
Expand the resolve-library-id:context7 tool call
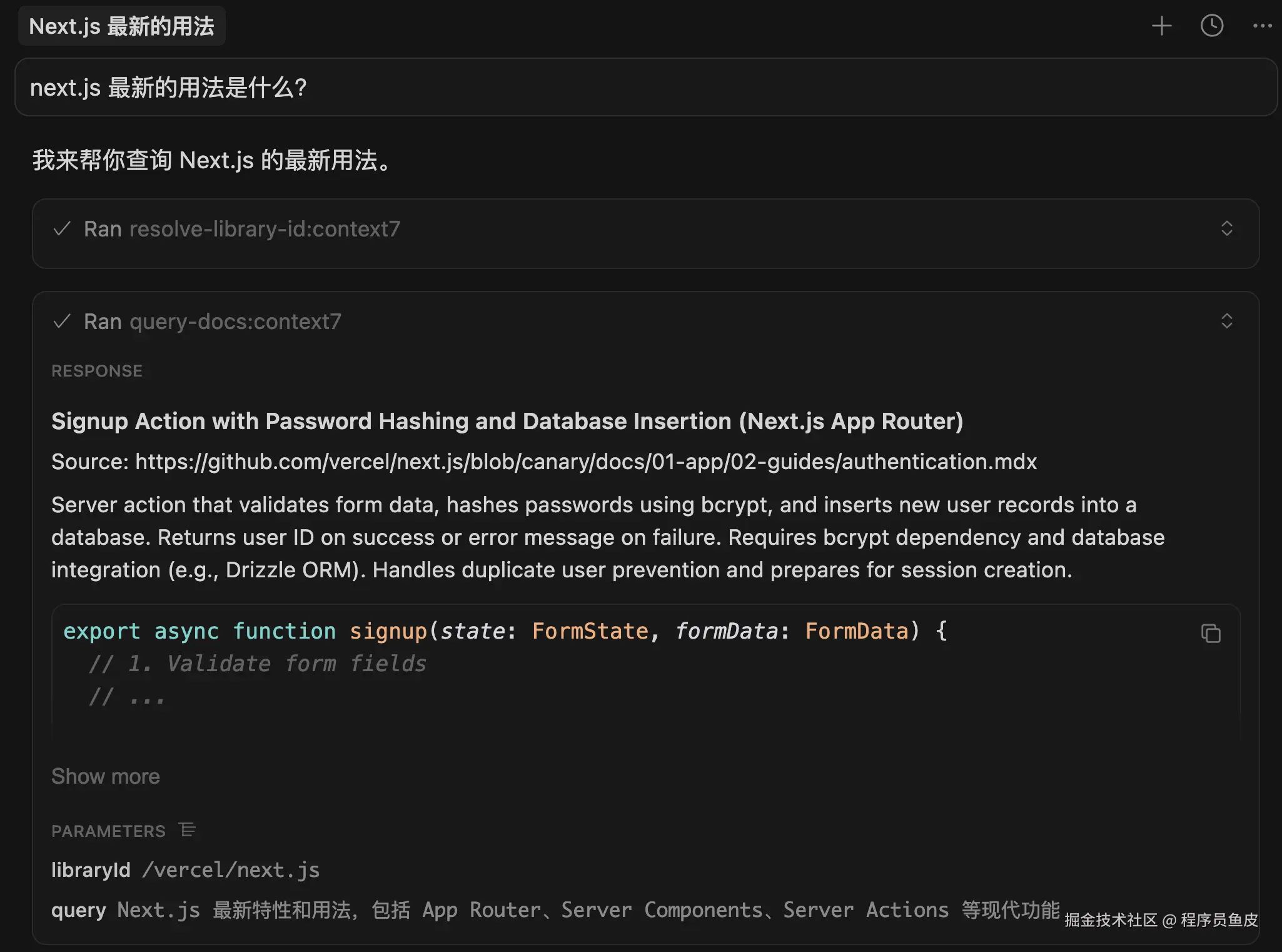pyautogui.click(x=1226, y=229)
